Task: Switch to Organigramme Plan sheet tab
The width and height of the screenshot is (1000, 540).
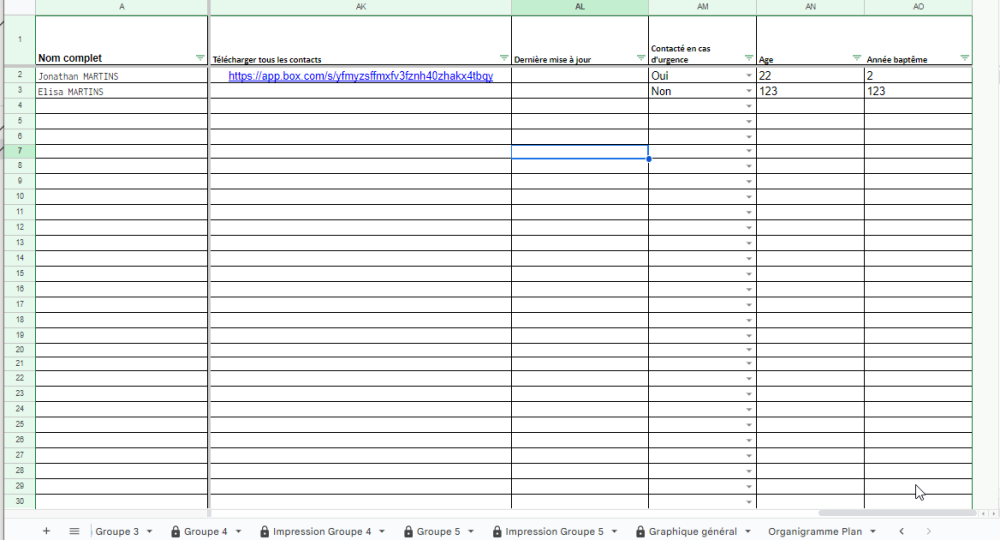Action: (x=814, y=531)
